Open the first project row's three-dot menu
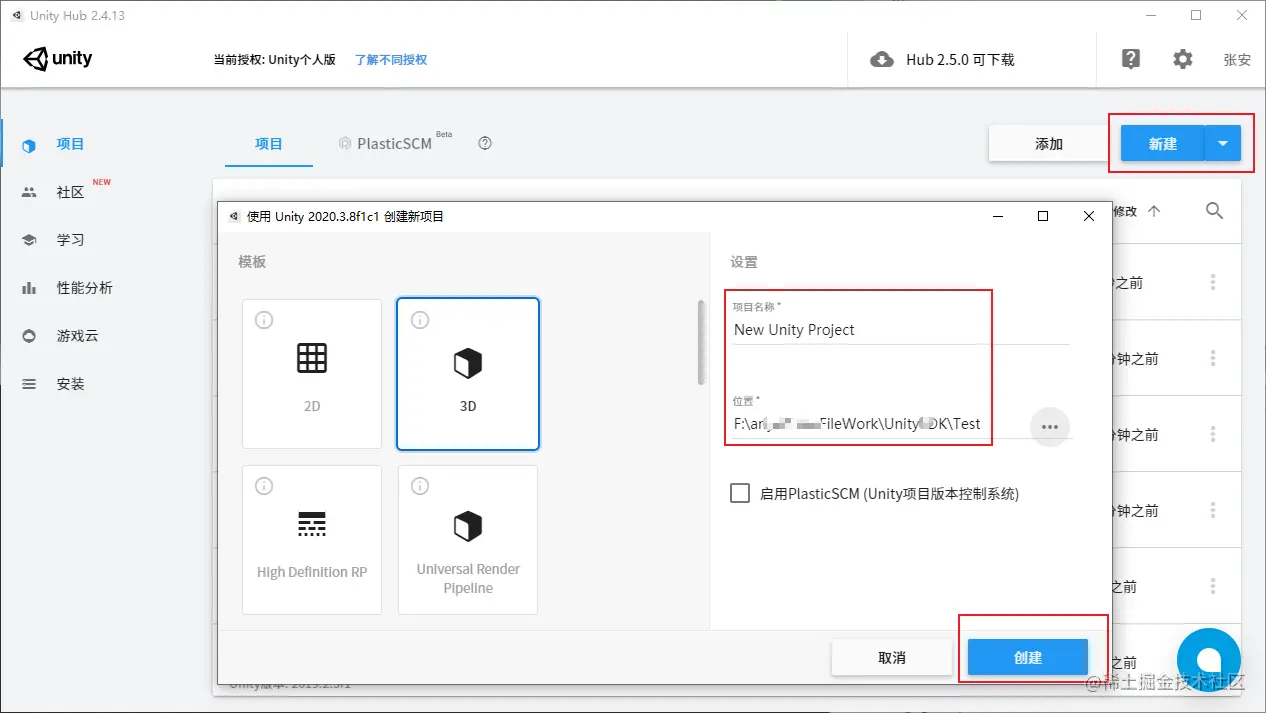 tap(1213, 283)
